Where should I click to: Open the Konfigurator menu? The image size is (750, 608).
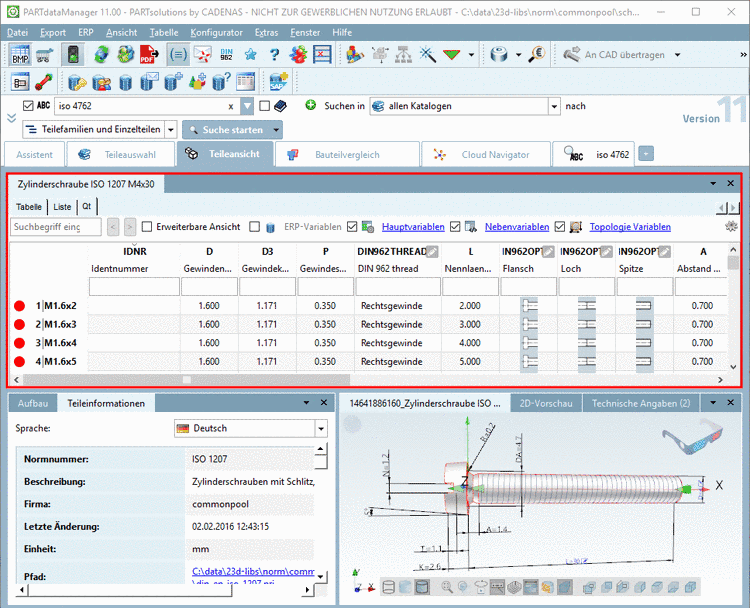[216, 32]
